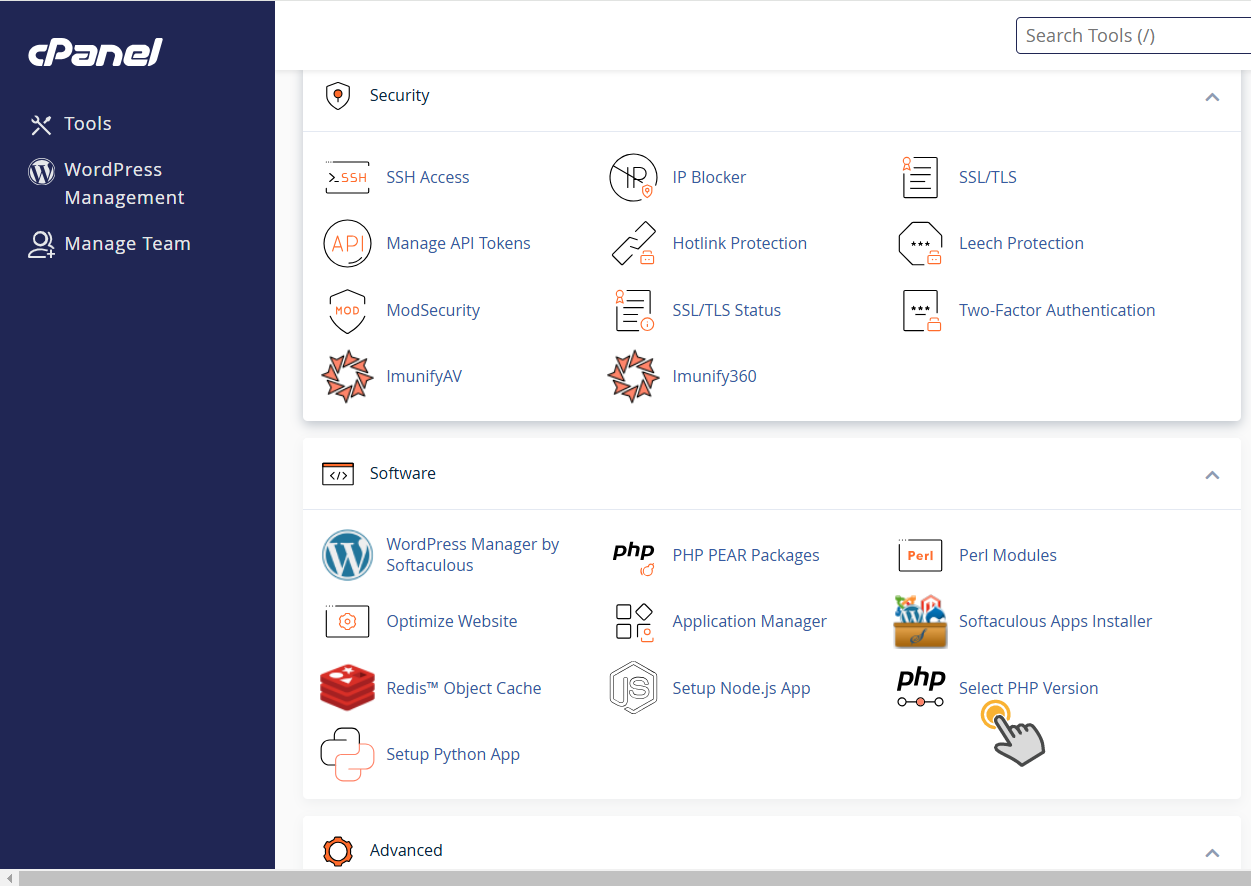The width and height of the screenshot is (1251, 886).
Task: Open the IP Blocker link
Action: 709,177
